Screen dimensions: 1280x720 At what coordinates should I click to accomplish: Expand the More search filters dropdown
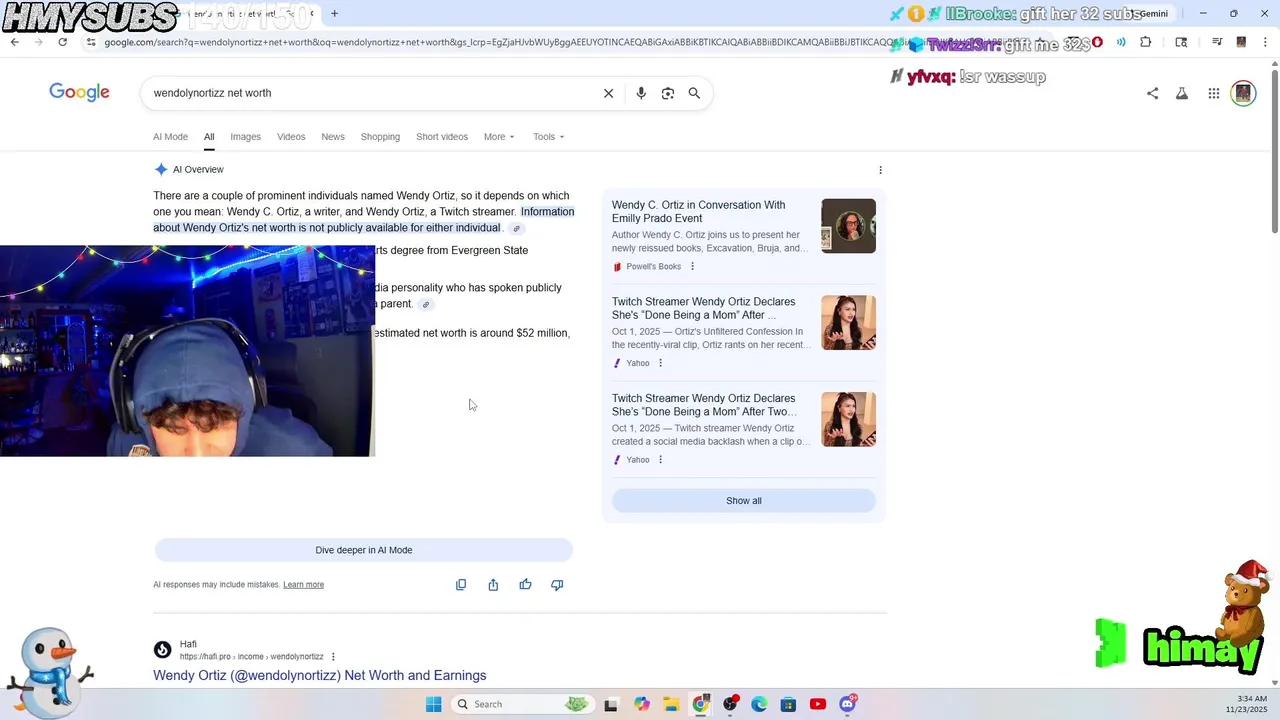click(x=499, y=137)
